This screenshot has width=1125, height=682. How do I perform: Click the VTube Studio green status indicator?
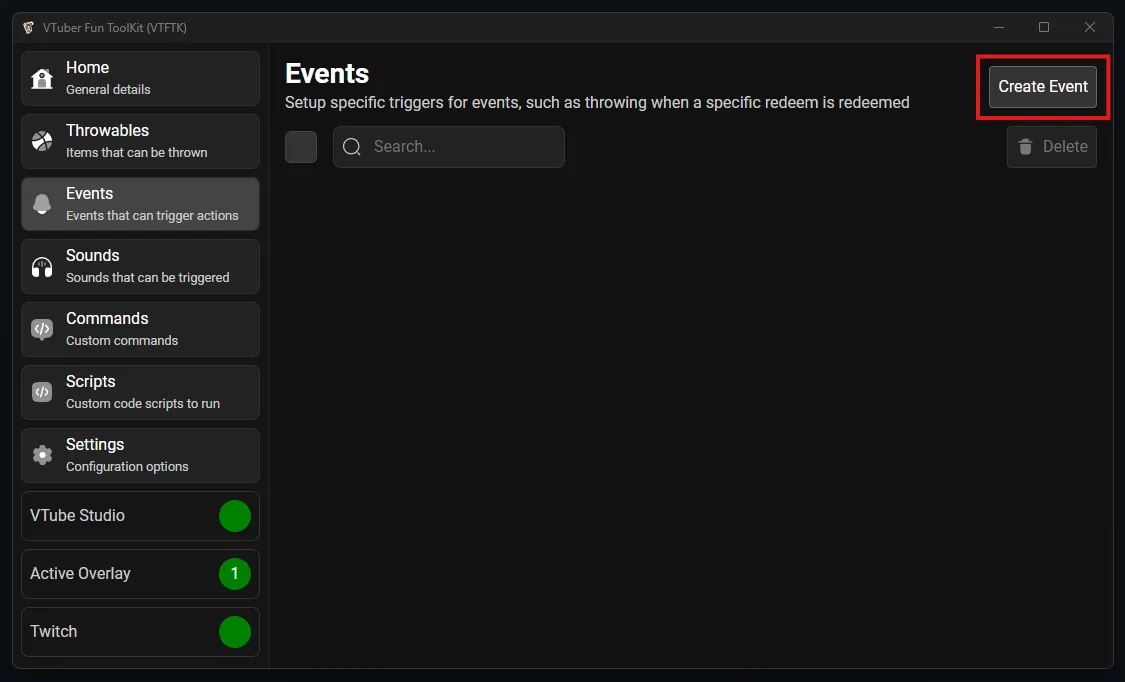pos(235,516)
